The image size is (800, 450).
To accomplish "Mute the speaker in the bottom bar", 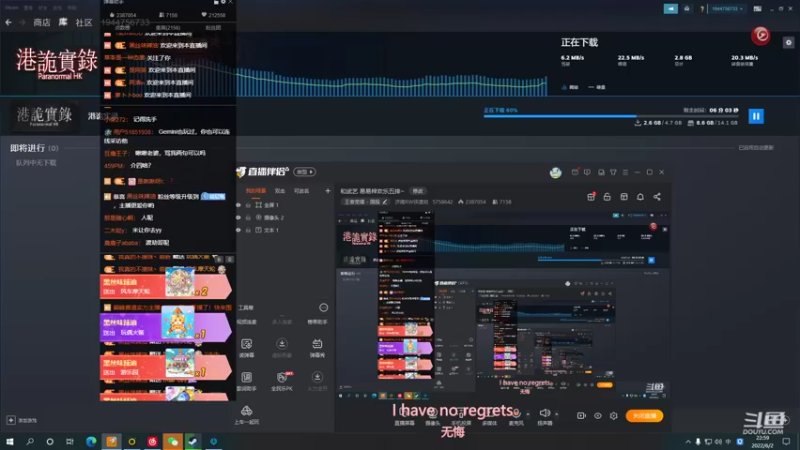I will 545,413.
